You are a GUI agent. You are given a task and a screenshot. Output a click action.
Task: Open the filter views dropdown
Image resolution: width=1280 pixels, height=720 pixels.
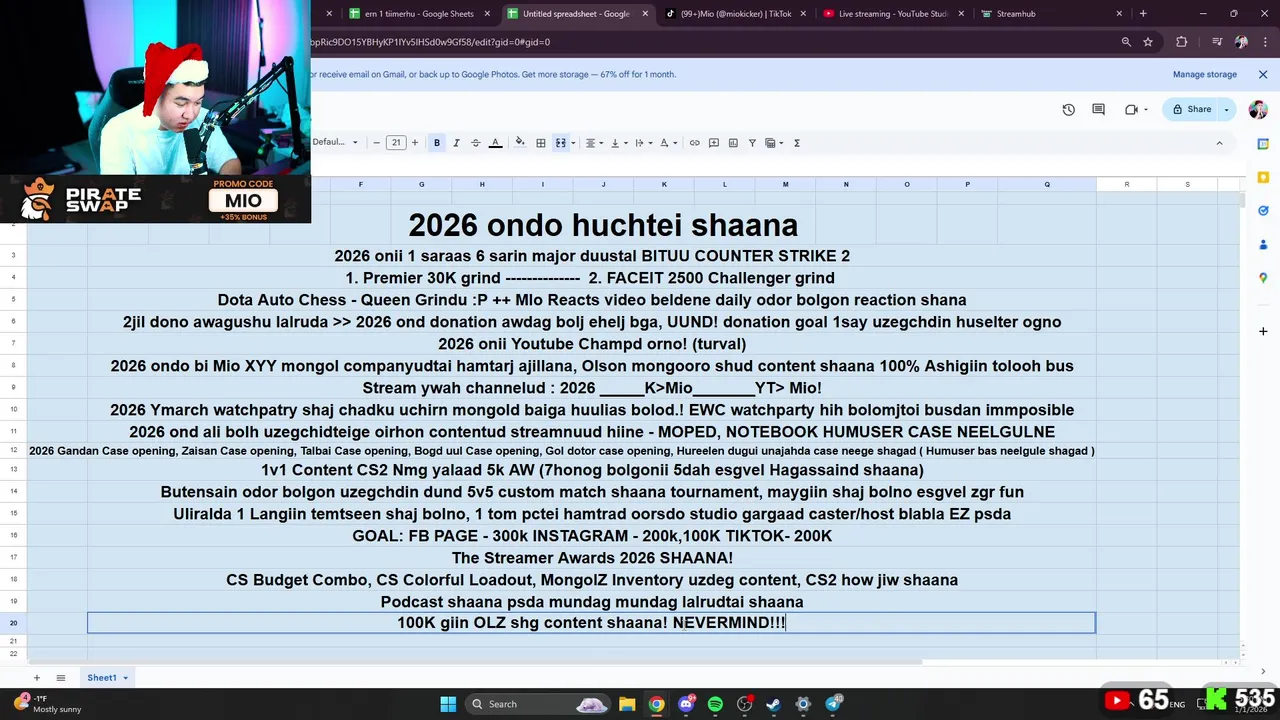[774, 143]
